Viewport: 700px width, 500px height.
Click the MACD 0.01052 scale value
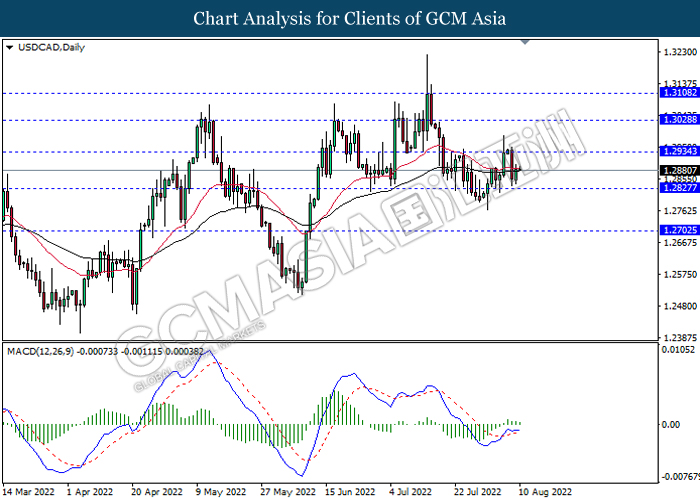click(x=679, y=350)
